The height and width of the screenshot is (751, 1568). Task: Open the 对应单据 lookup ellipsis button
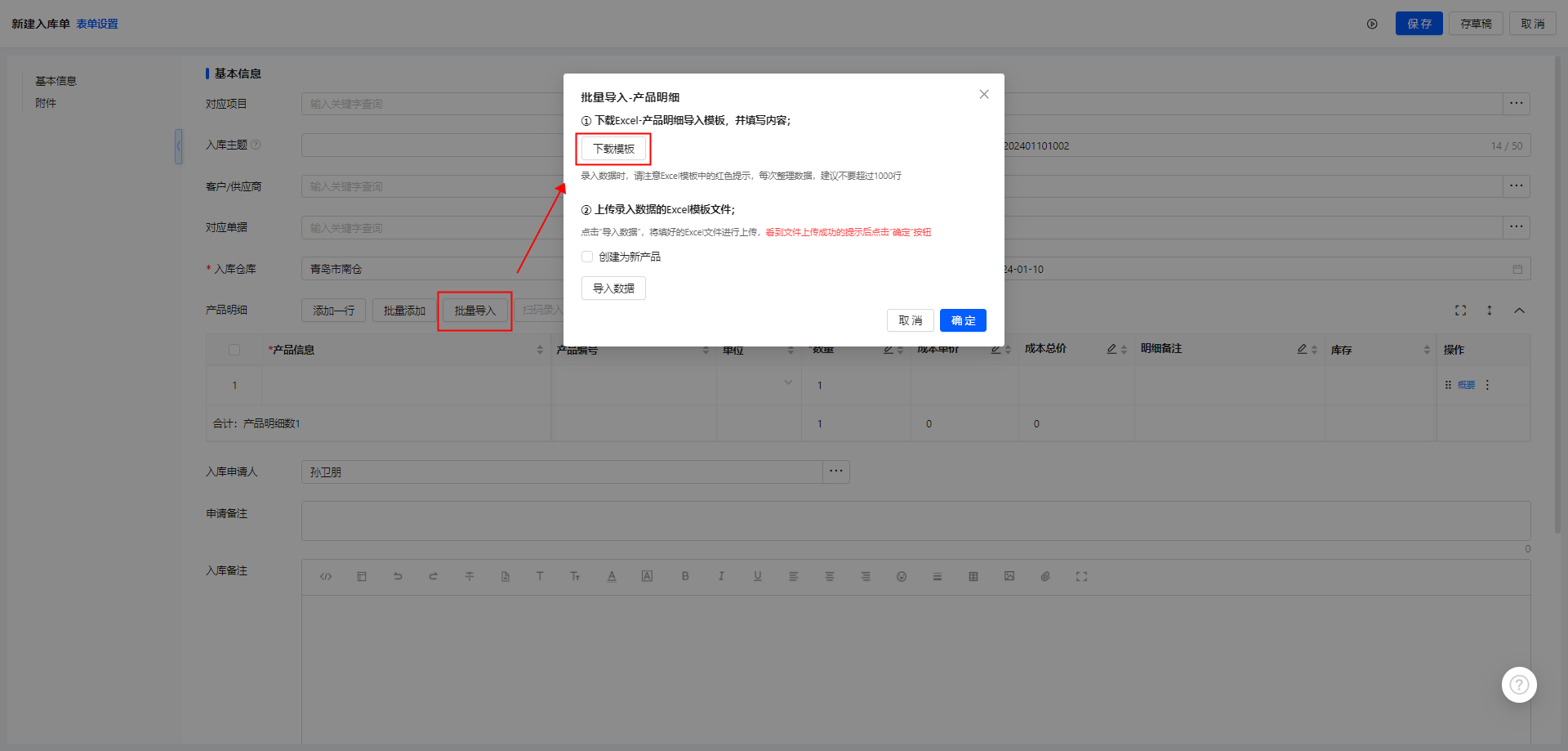pos(1517,227)
